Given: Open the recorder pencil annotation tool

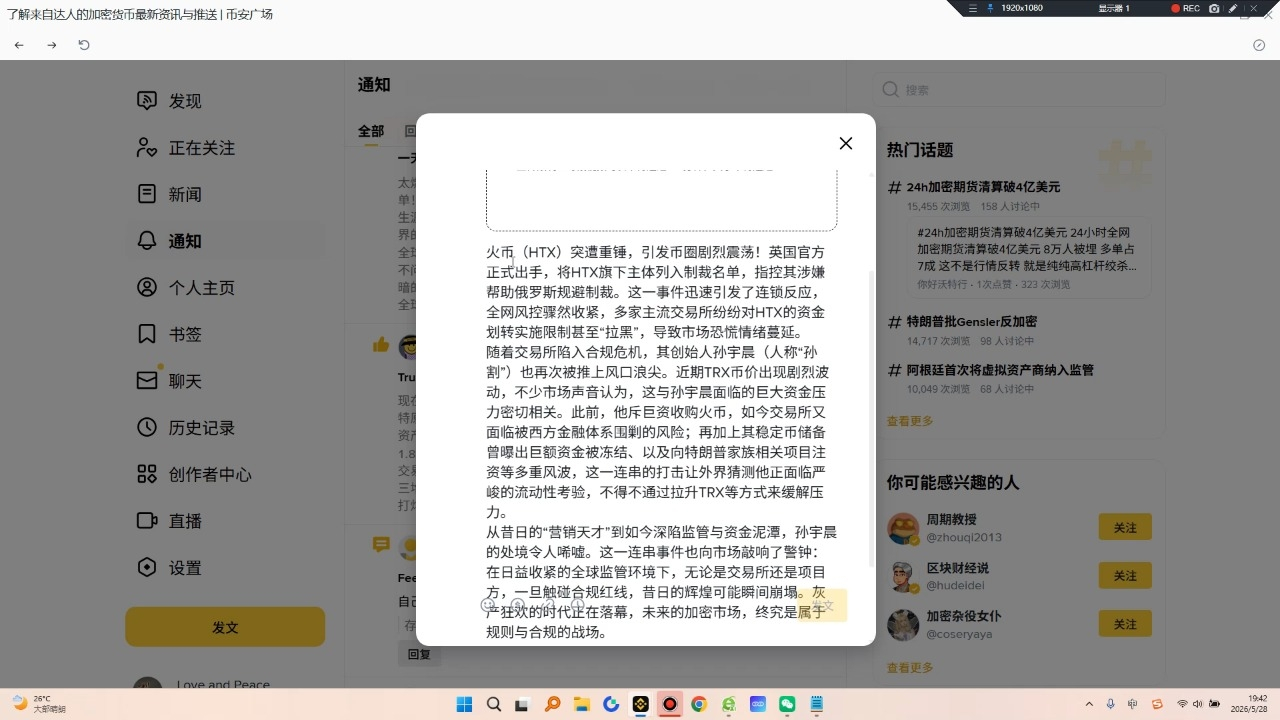Looking at the screenshot, I should (1233, 8).
